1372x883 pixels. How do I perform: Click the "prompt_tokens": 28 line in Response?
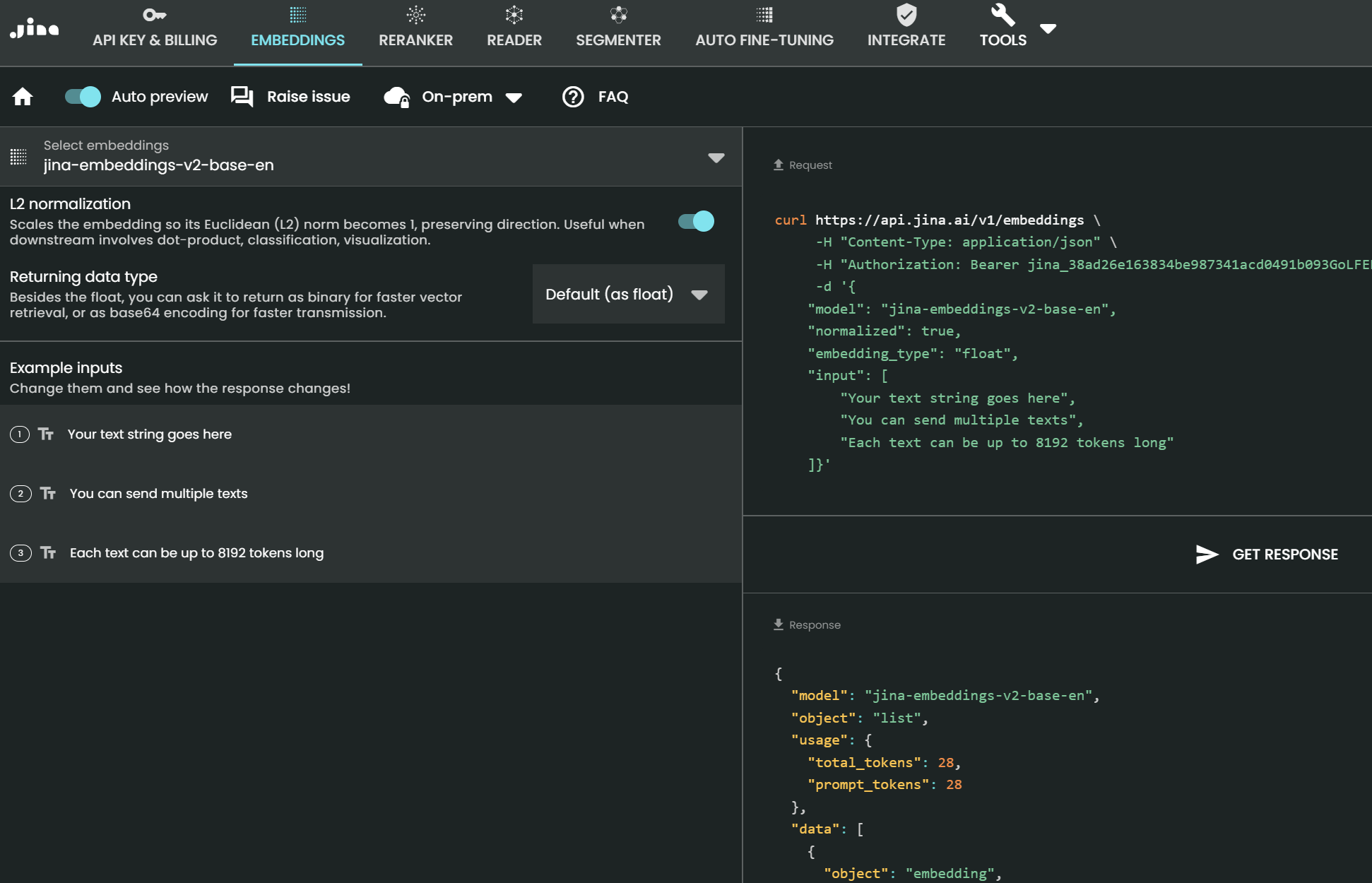coord(885,784)
